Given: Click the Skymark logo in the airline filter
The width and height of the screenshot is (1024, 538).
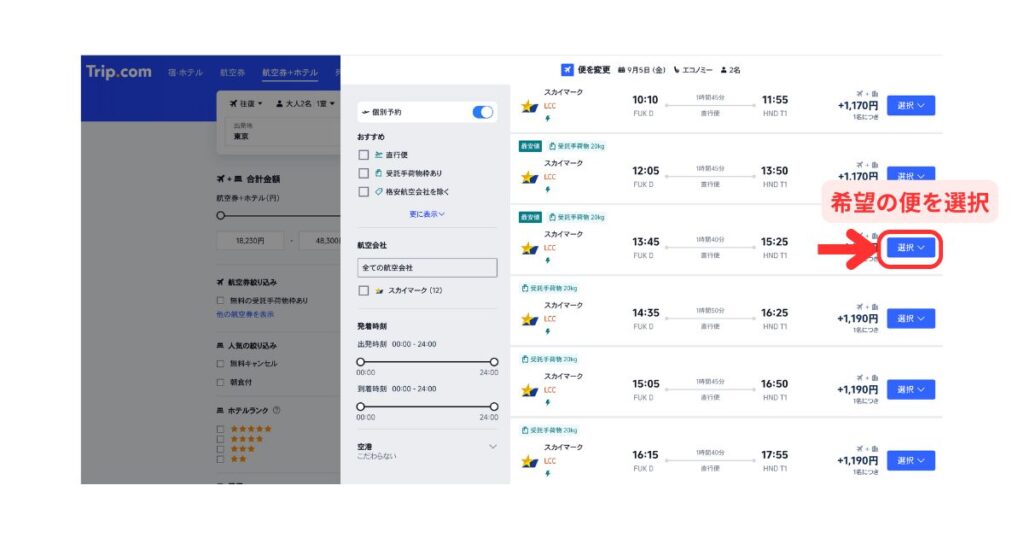Looking at the screenshot, I should coord(379,291).
